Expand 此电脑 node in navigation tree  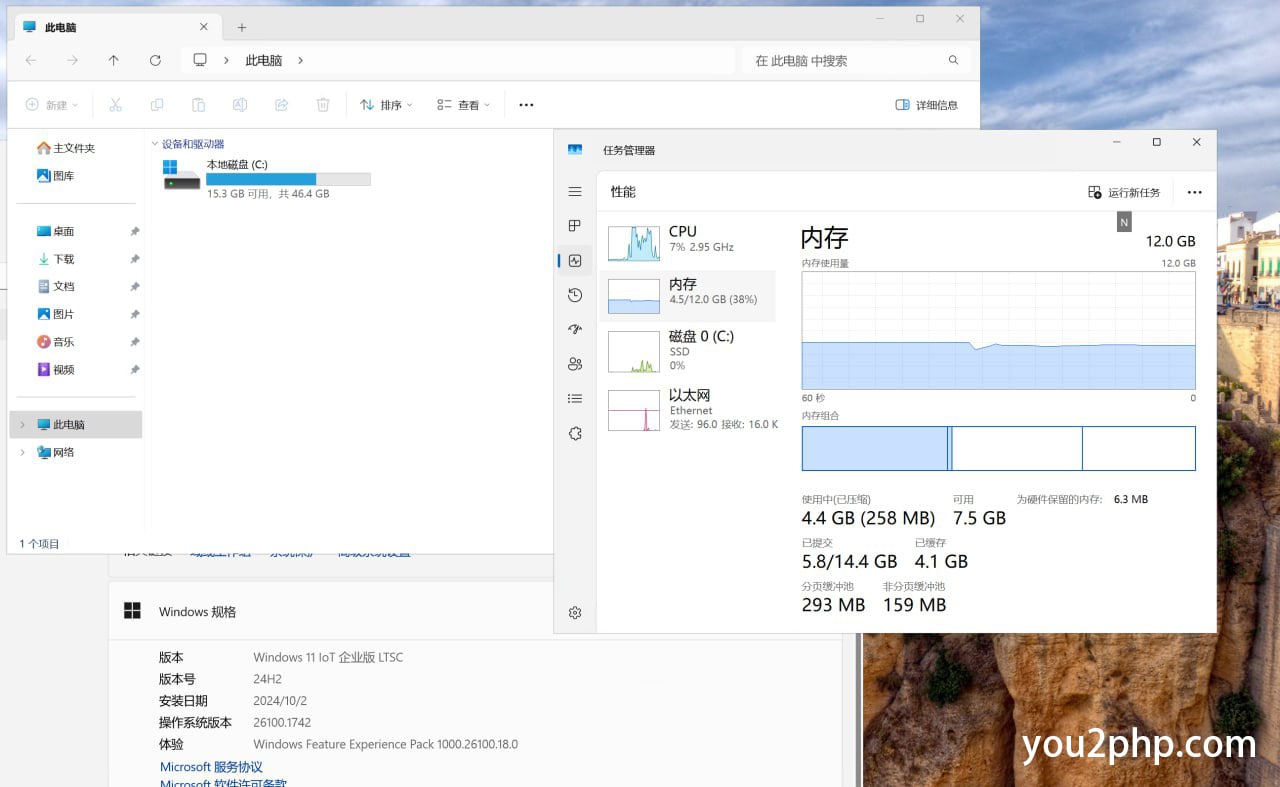coord(23,425)
